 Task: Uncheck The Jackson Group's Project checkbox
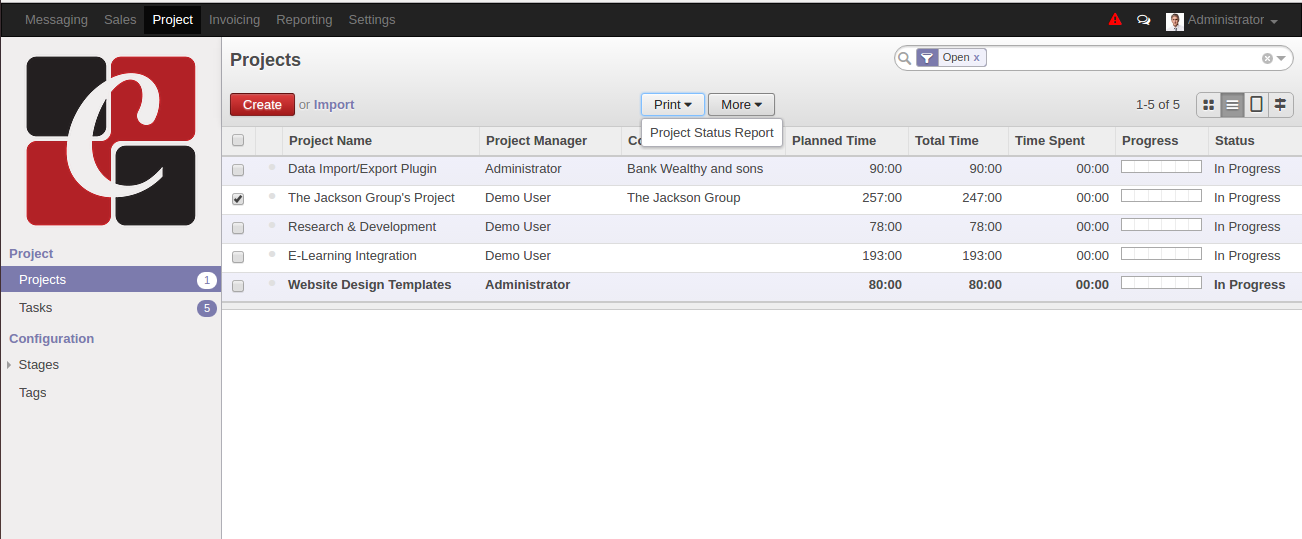pyautogui.click(x=238, y=199)
